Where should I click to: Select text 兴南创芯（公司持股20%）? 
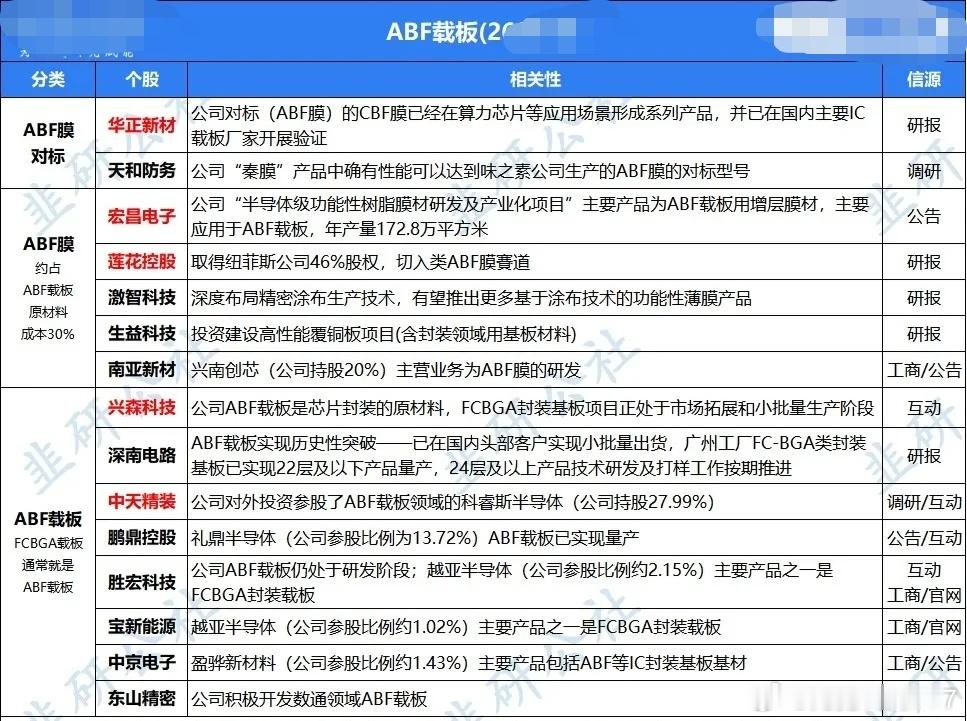[289, 370]
